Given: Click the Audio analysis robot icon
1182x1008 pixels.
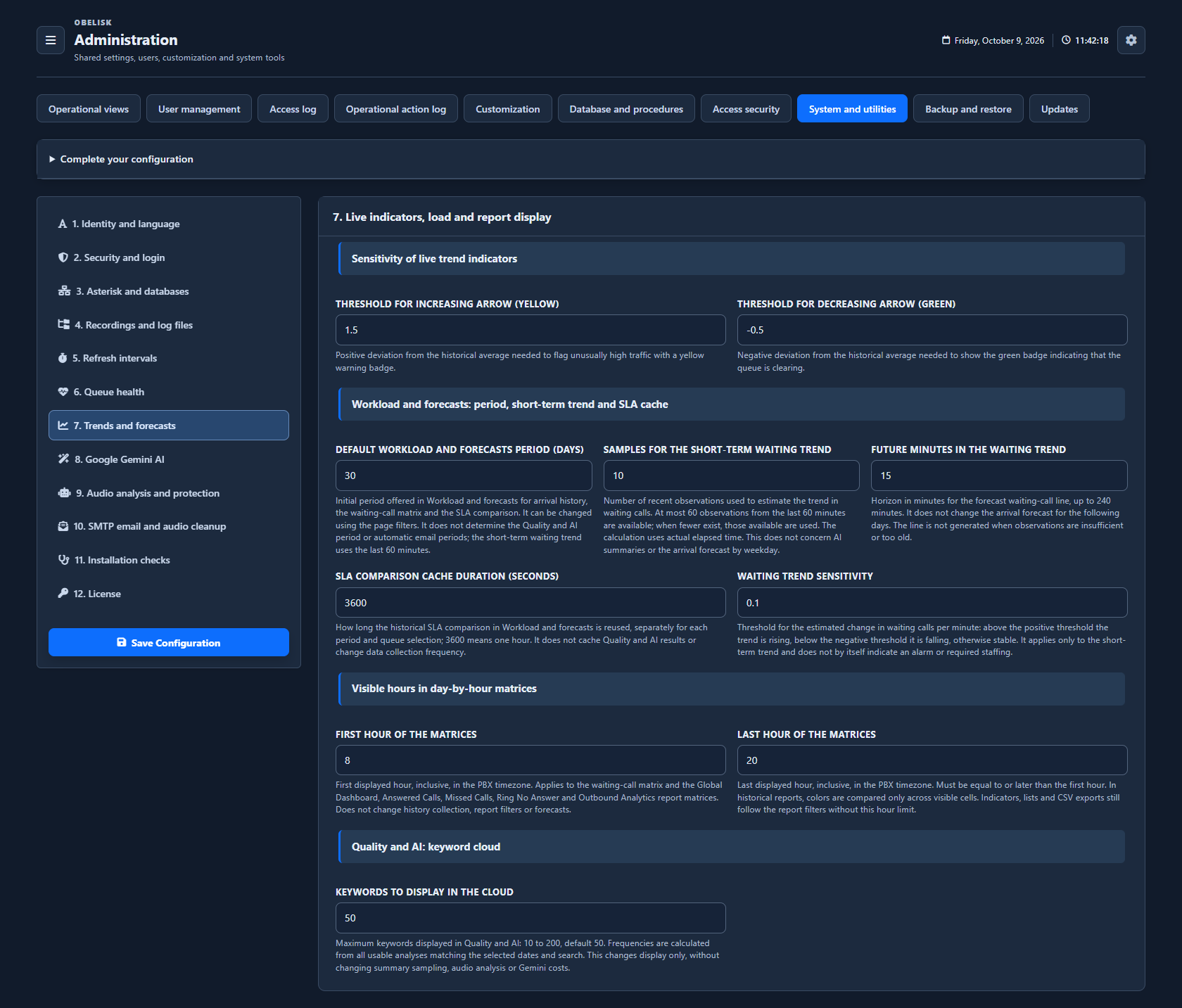Looking at the screenshot, I should pyautogui.click(x=64, y=493).
